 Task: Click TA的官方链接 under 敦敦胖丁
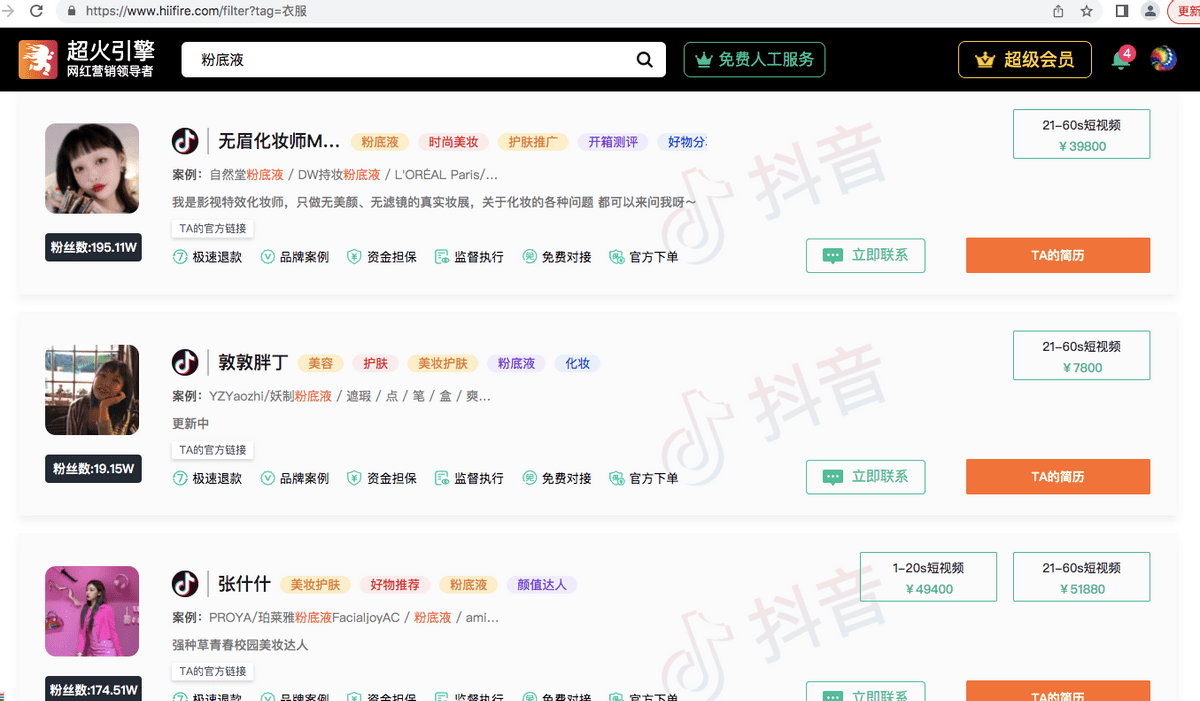[x=212, y=450]
